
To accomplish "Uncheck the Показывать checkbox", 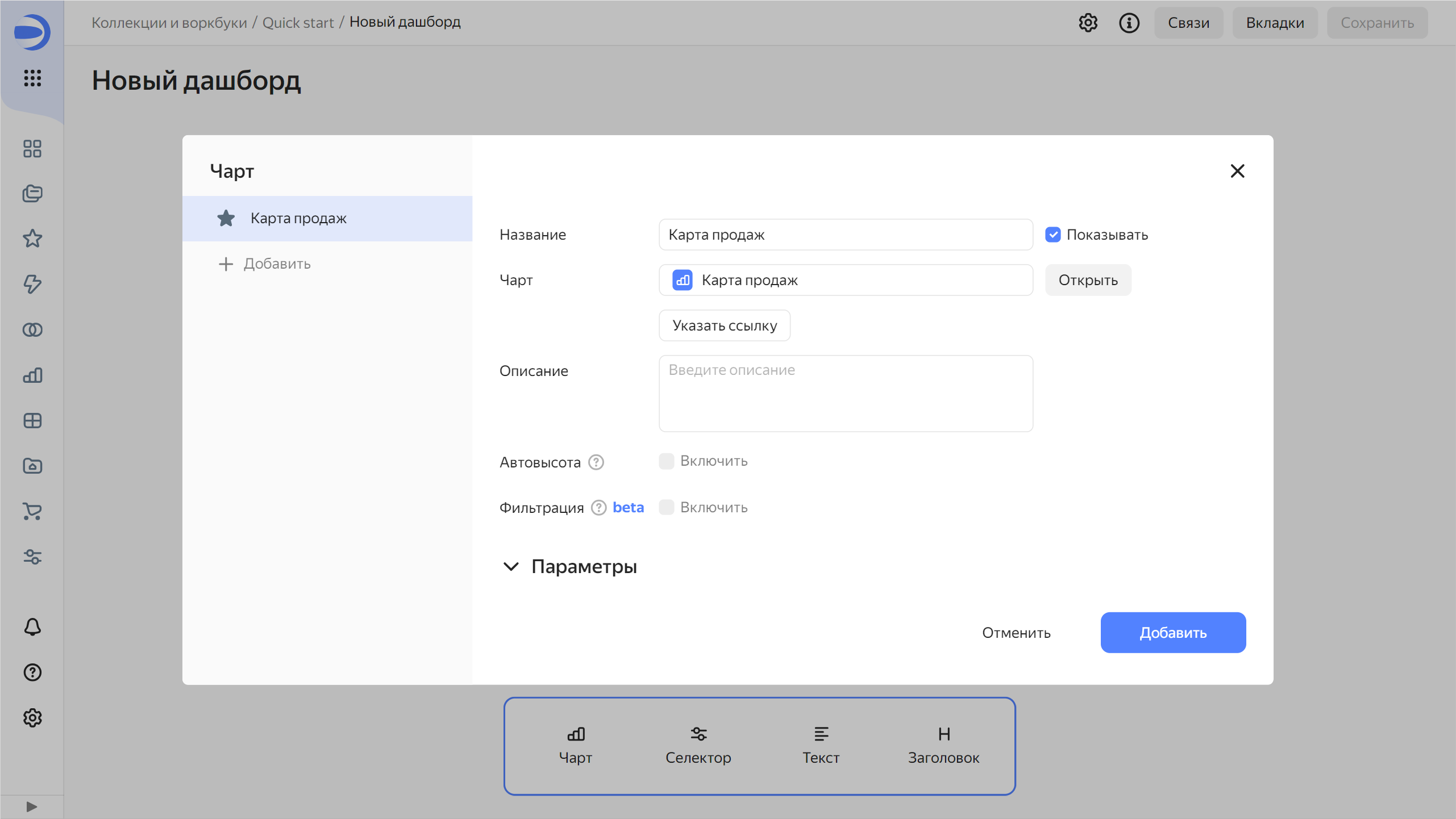I will point(1054,234).
